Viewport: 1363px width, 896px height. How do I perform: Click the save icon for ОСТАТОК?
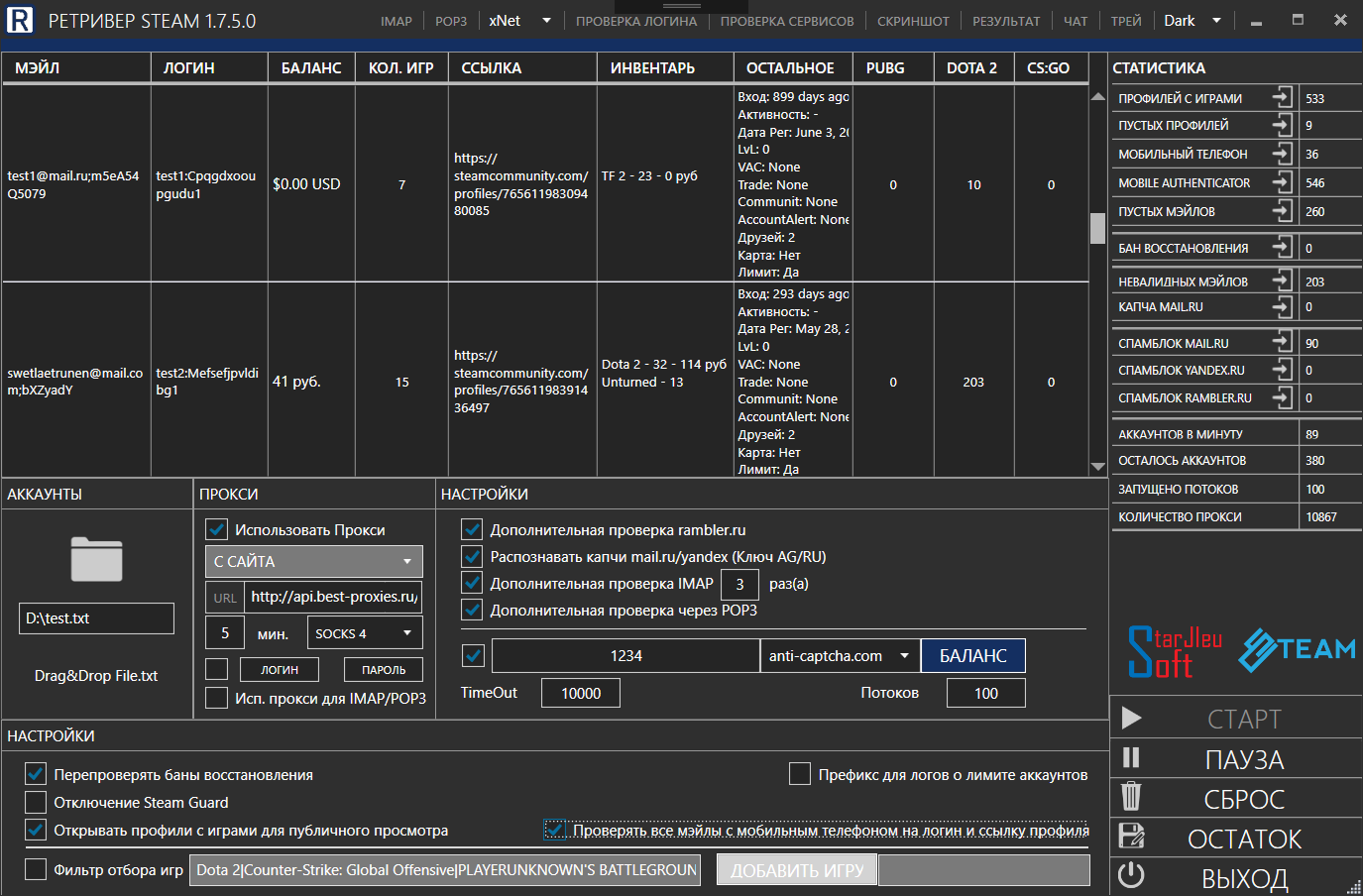pos(1131,836)
